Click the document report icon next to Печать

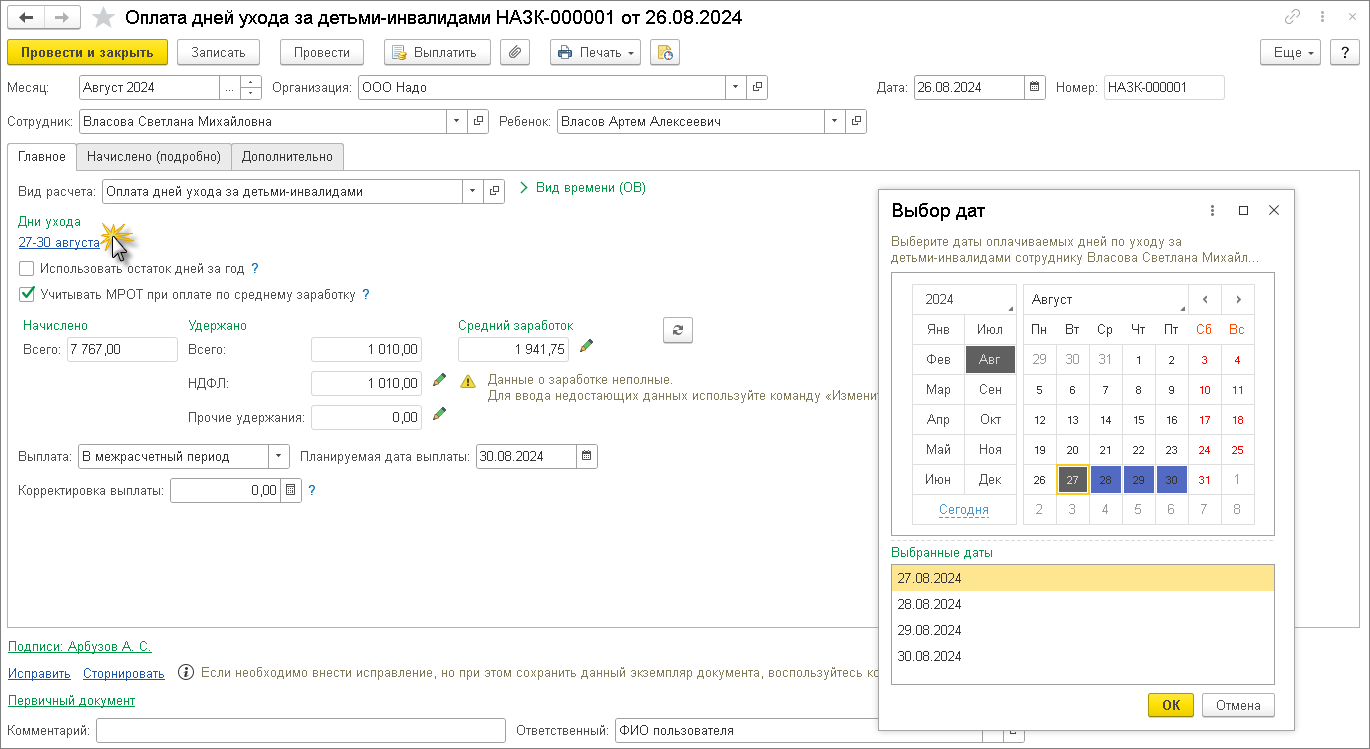[x=665, y=52]
